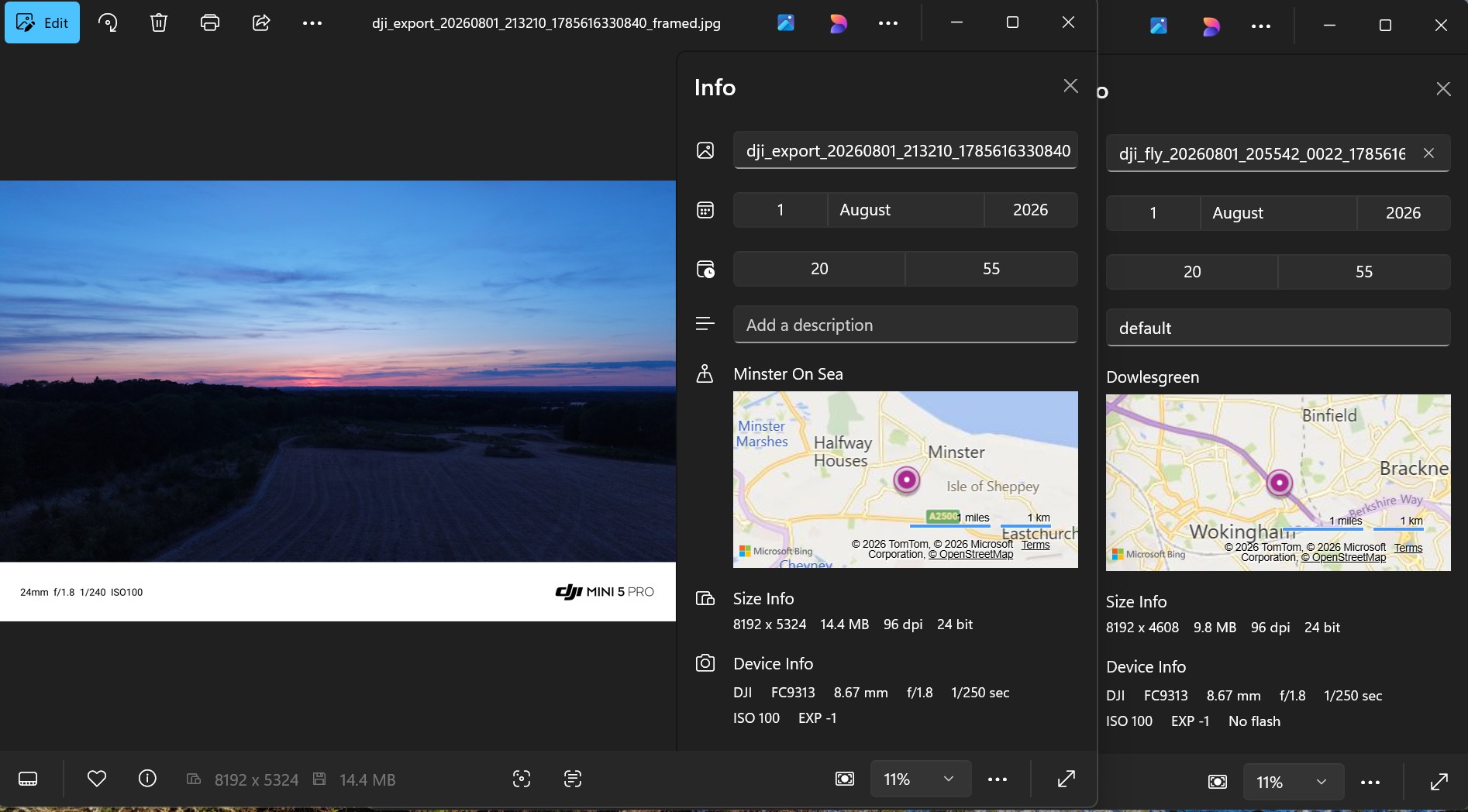Select the 2026 year field in front Info

click(1031, 210)
